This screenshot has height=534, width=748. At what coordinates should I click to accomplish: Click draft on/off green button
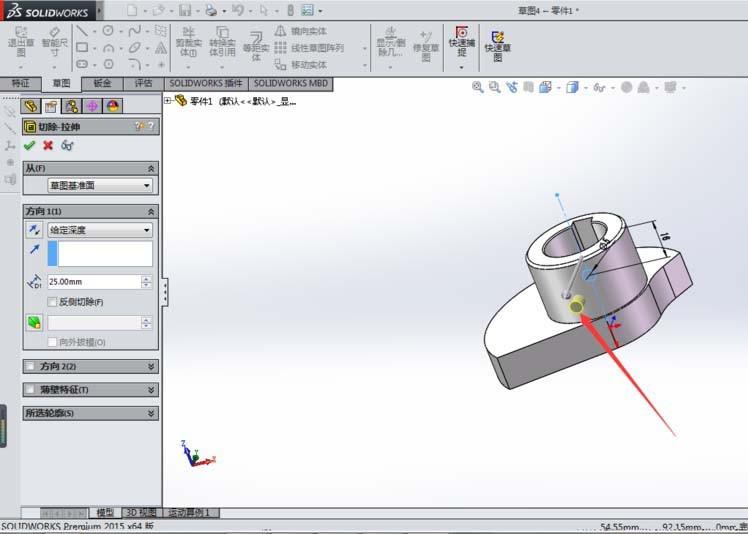34,323
